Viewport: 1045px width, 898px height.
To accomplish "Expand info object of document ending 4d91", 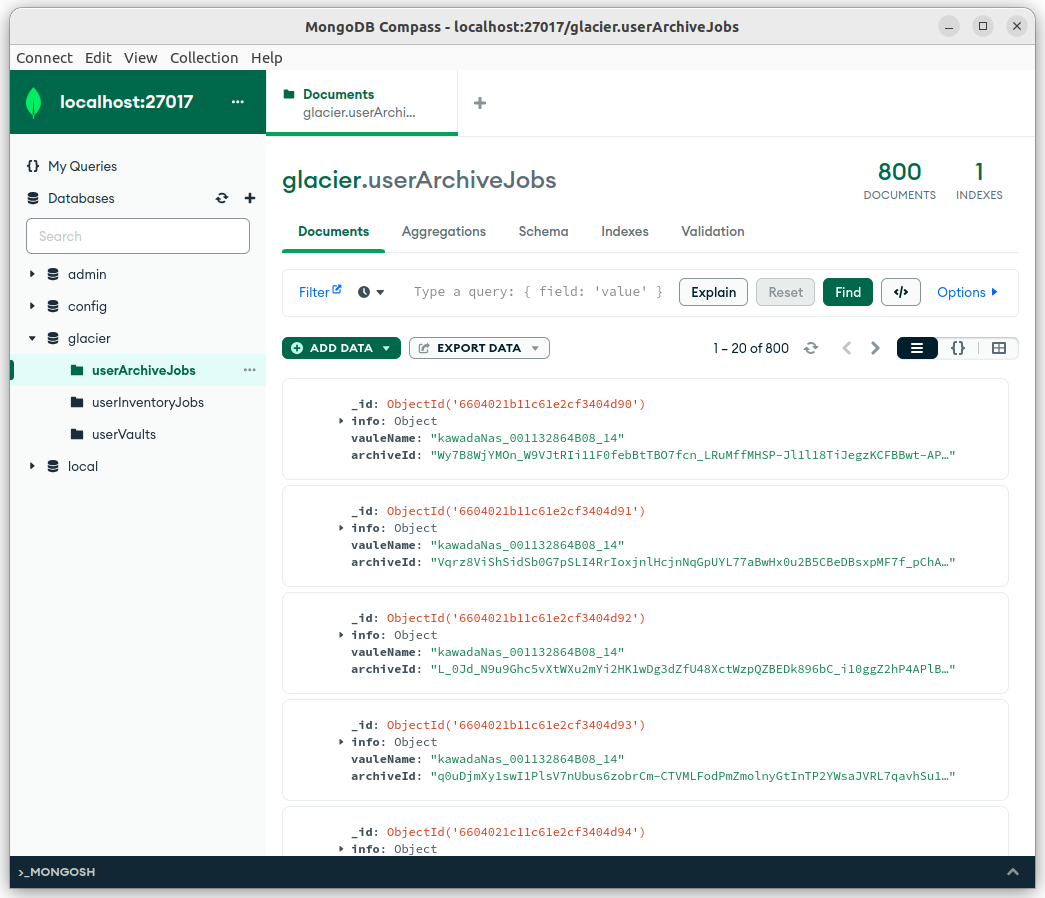I will [341, 528].
